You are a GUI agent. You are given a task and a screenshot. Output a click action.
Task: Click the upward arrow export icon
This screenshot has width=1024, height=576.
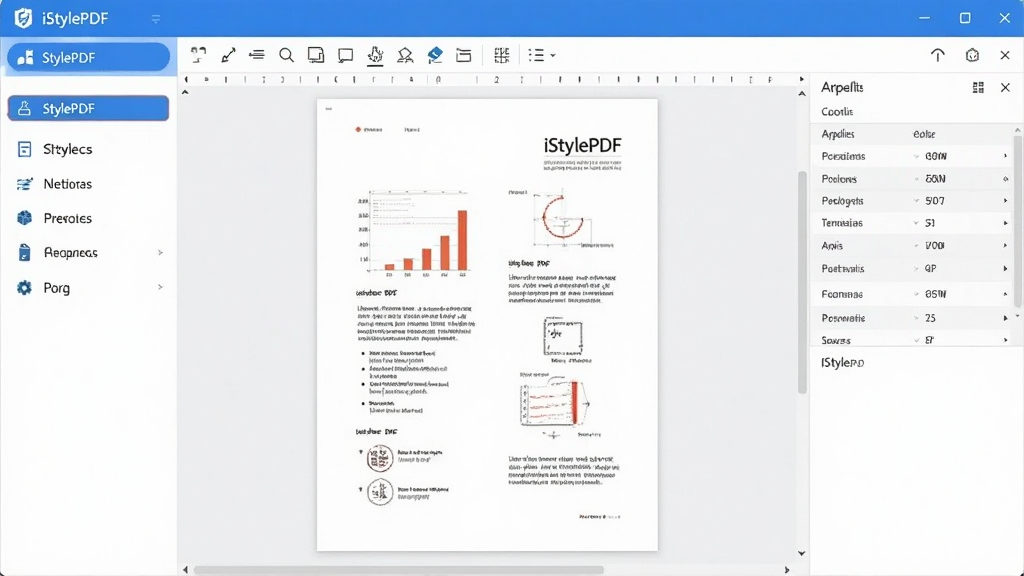938,55
